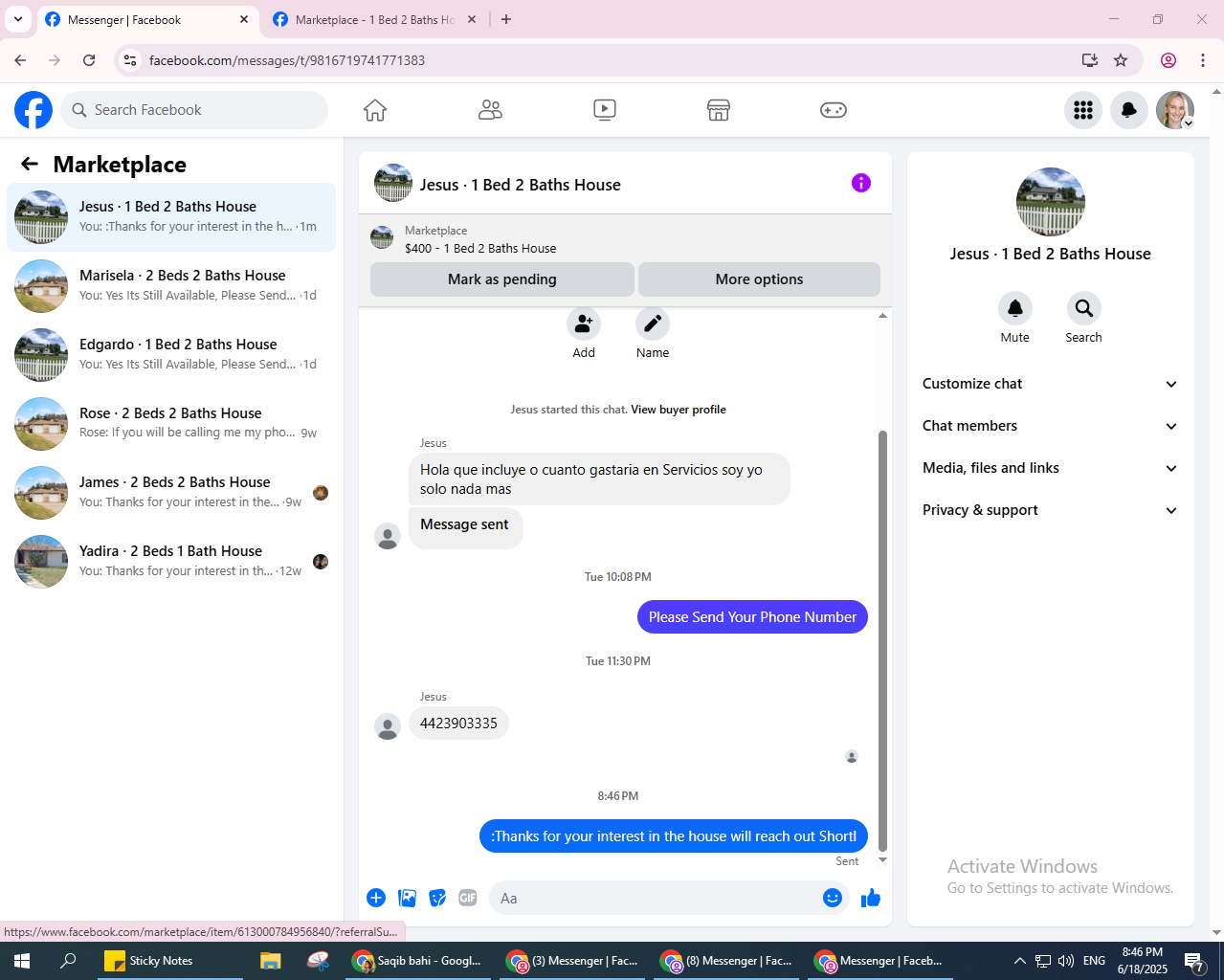Attach a file with the image icon
Viewport: 1224px width, 980px height.
click(x=408, y=898)
